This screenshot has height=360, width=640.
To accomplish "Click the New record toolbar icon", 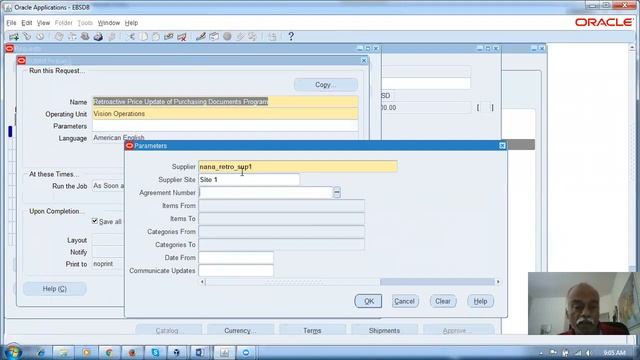I will [x=13, y=37].
